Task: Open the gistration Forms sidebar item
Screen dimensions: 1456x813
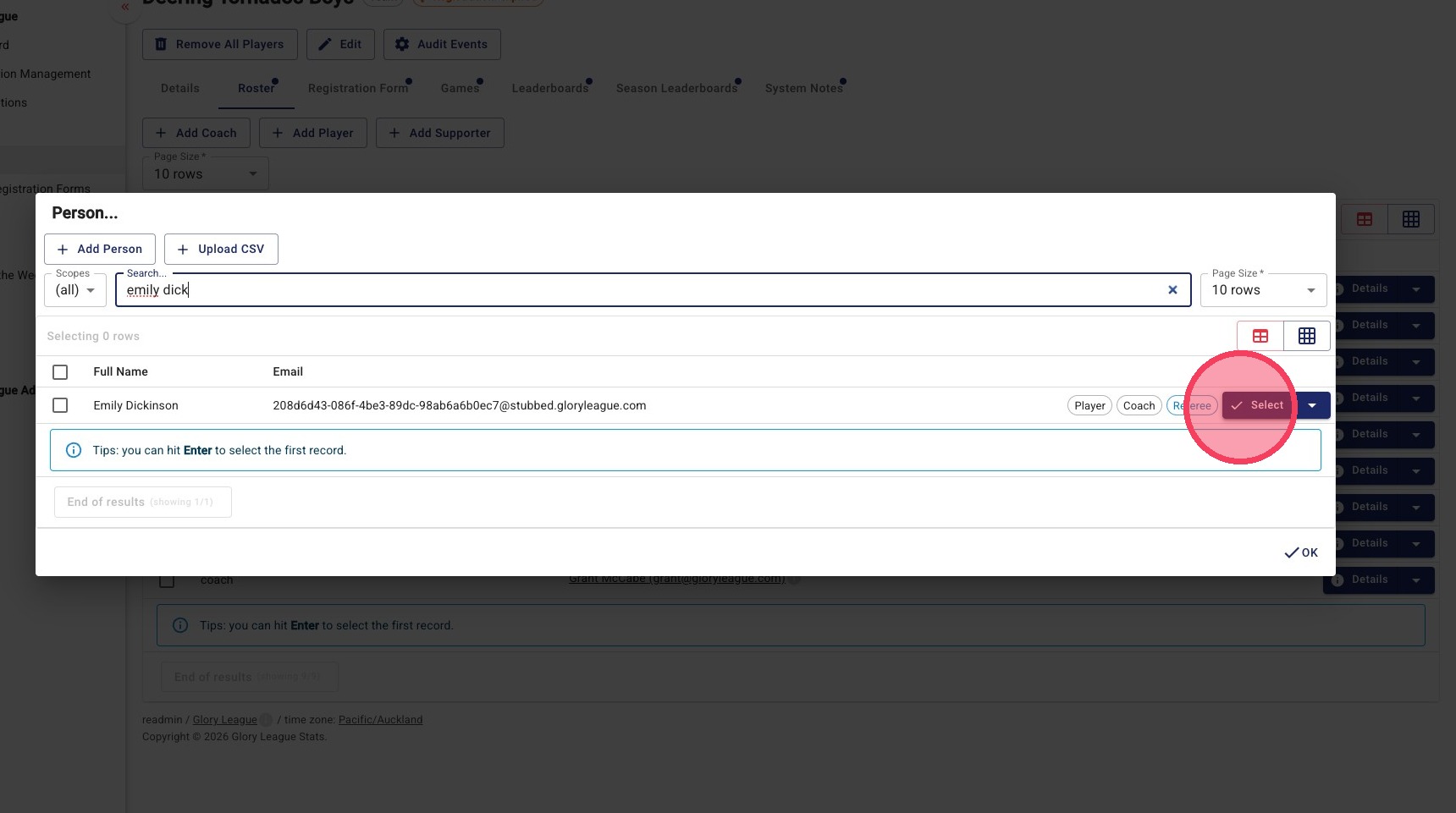Action: 46,189
